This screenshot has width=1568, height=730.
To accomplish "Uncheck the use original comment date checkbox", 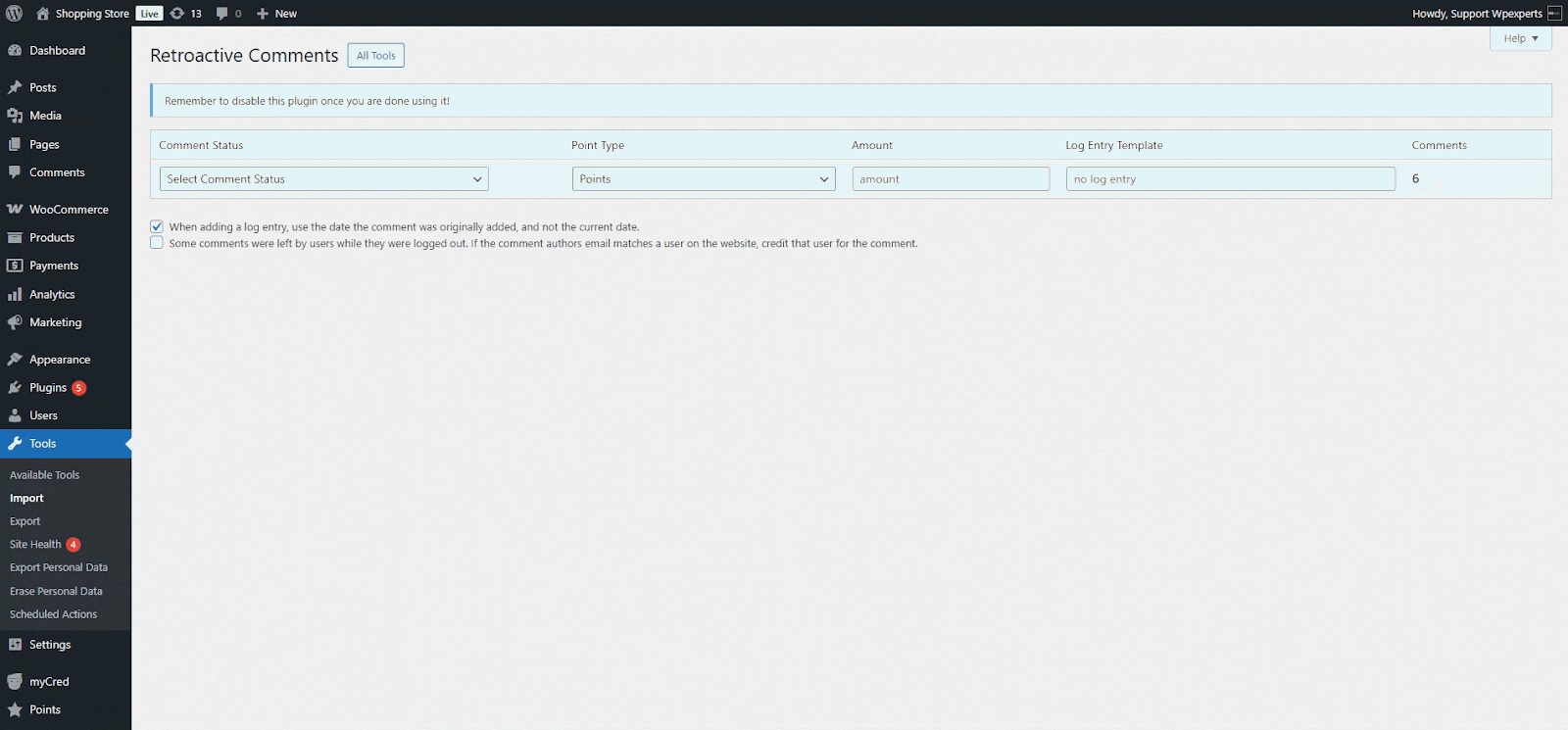I will tap(157, 226).
